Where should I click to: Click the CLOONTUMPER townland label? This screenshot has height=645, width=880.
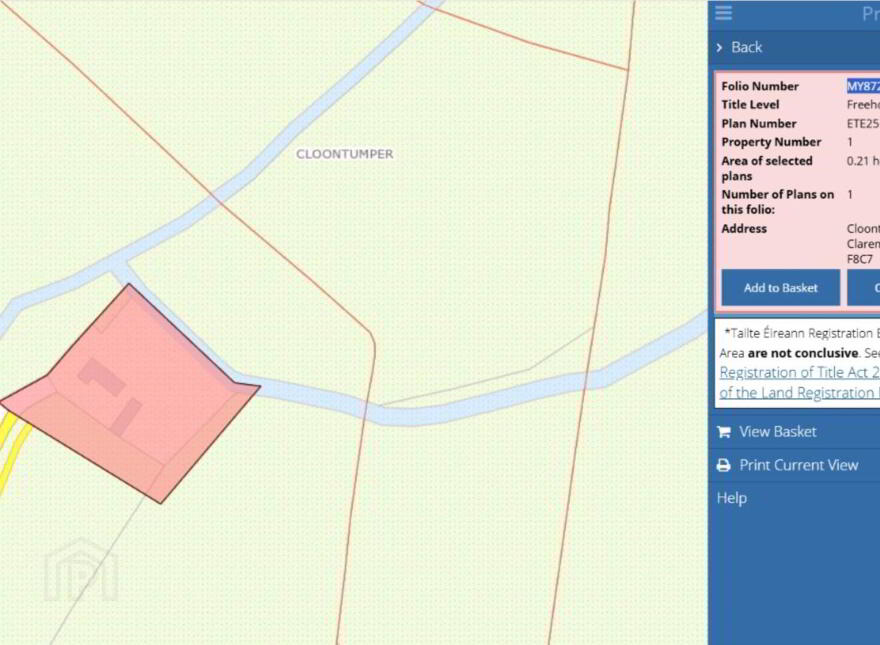point(345,154)
